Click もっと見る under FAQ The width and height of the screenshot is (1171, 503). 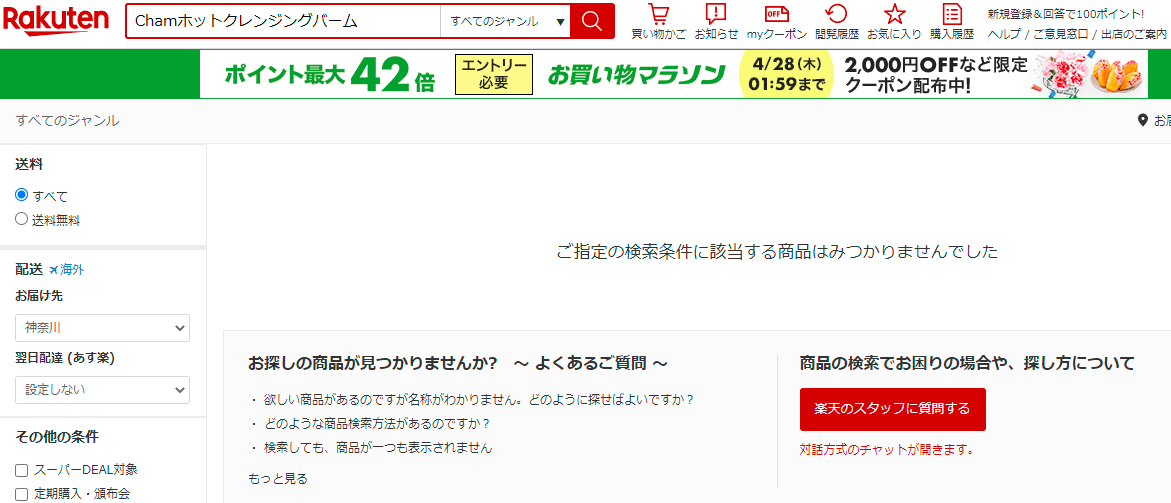[x=278, y=478]
